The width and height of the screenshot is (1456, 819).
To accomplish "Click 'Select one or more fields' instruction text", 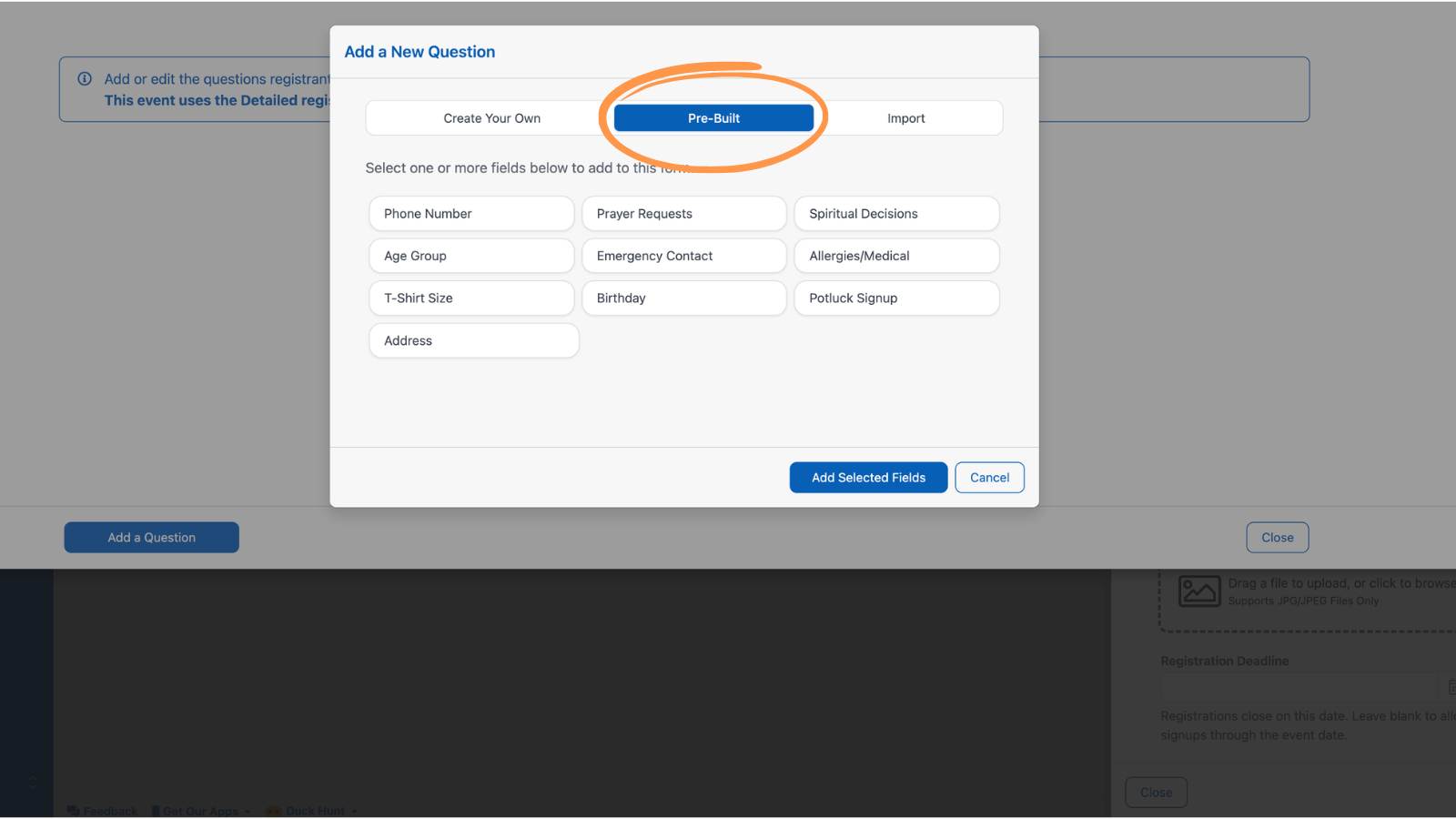I will coord(530,168).
